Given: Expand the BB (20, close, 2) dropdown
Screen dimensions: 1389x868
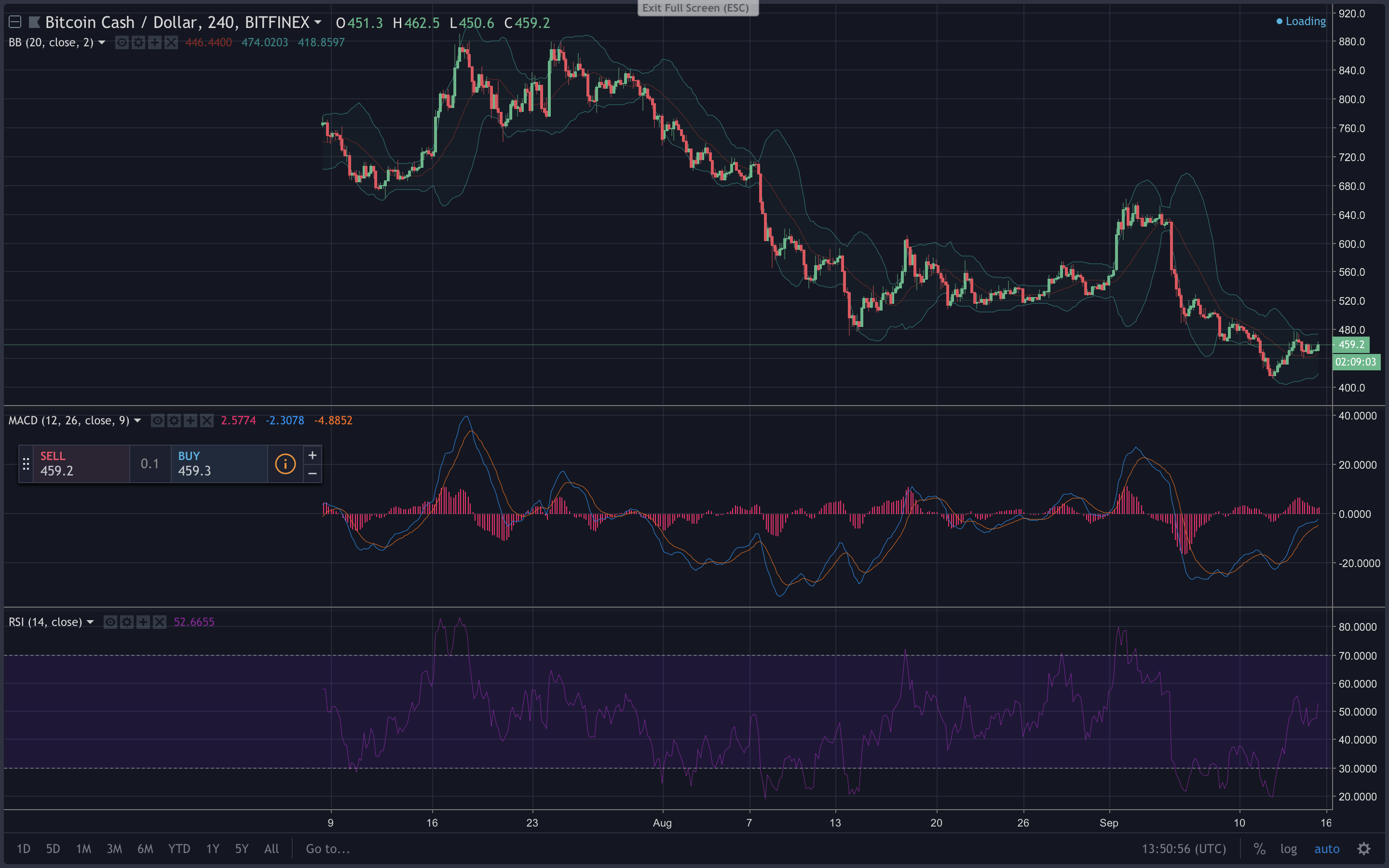Looking at the screenshot, I should coord(102,42).
